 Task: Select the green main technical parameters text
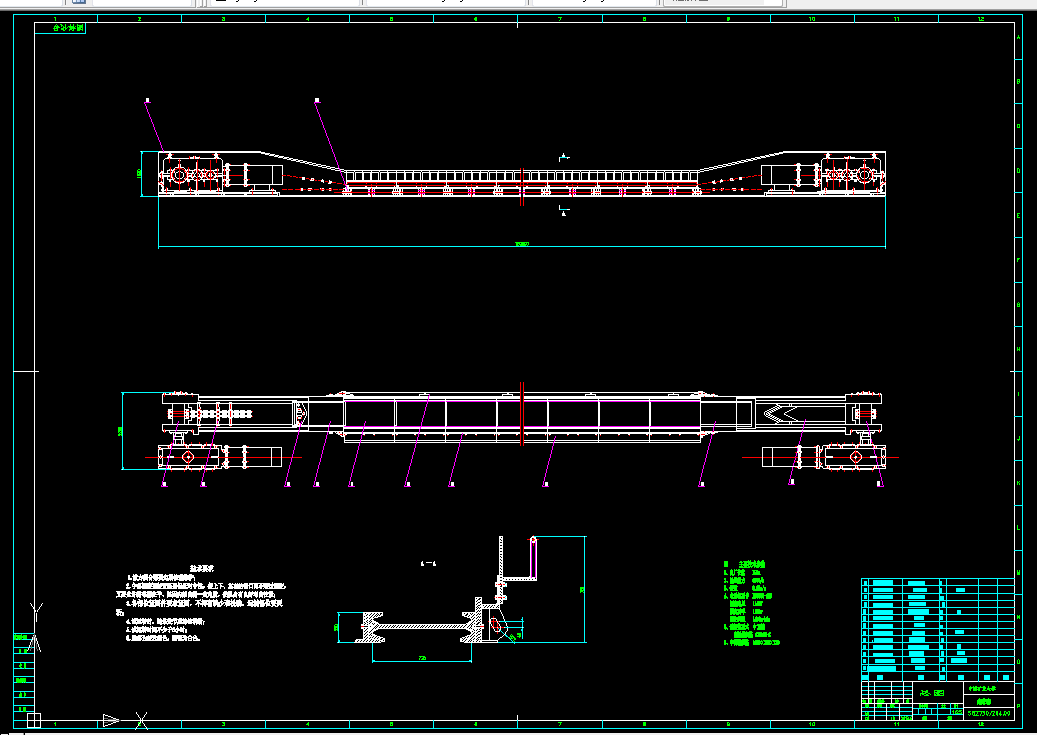[752, 603]
